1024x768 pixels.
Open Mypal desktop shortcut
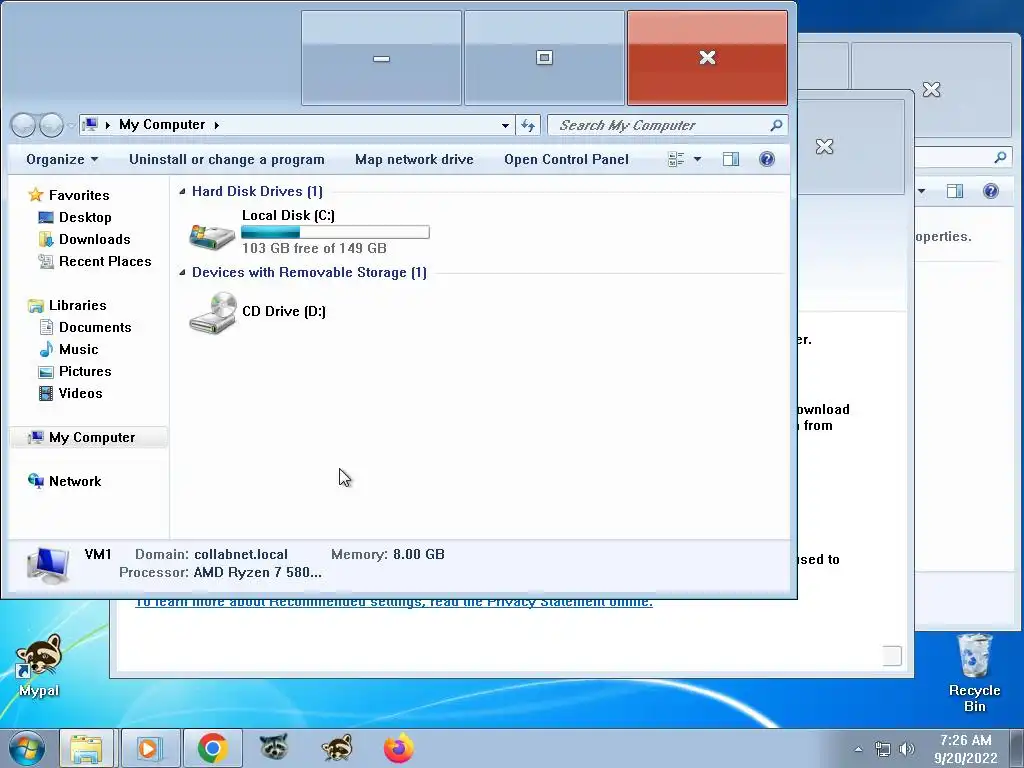coord(39,665)
